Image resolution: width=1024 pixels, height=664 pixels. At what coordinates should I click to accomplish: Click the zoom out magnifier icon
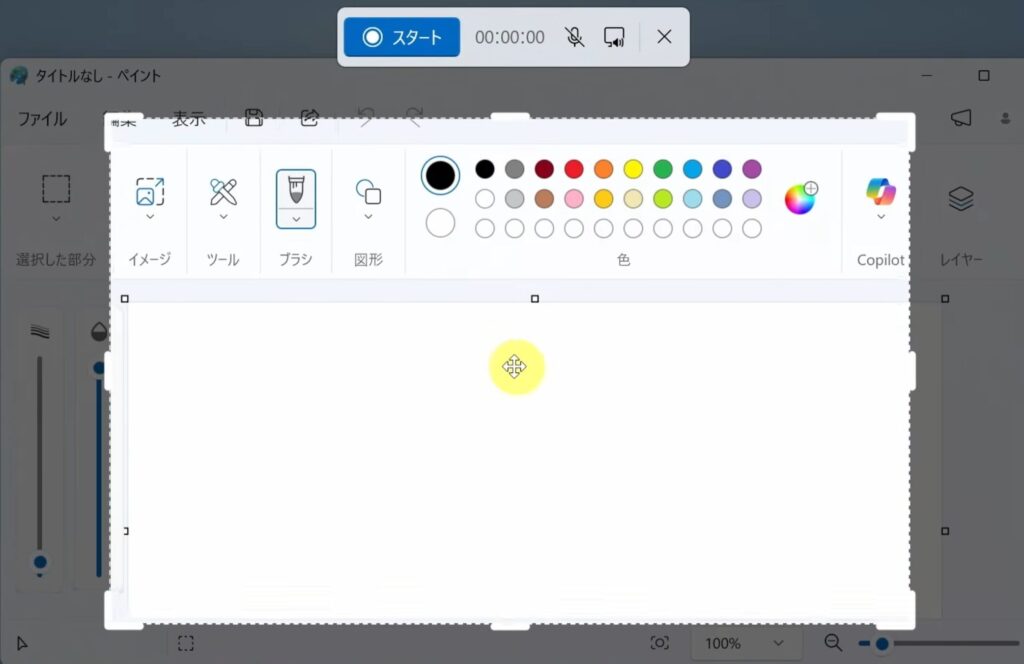[x=833, y=643]
